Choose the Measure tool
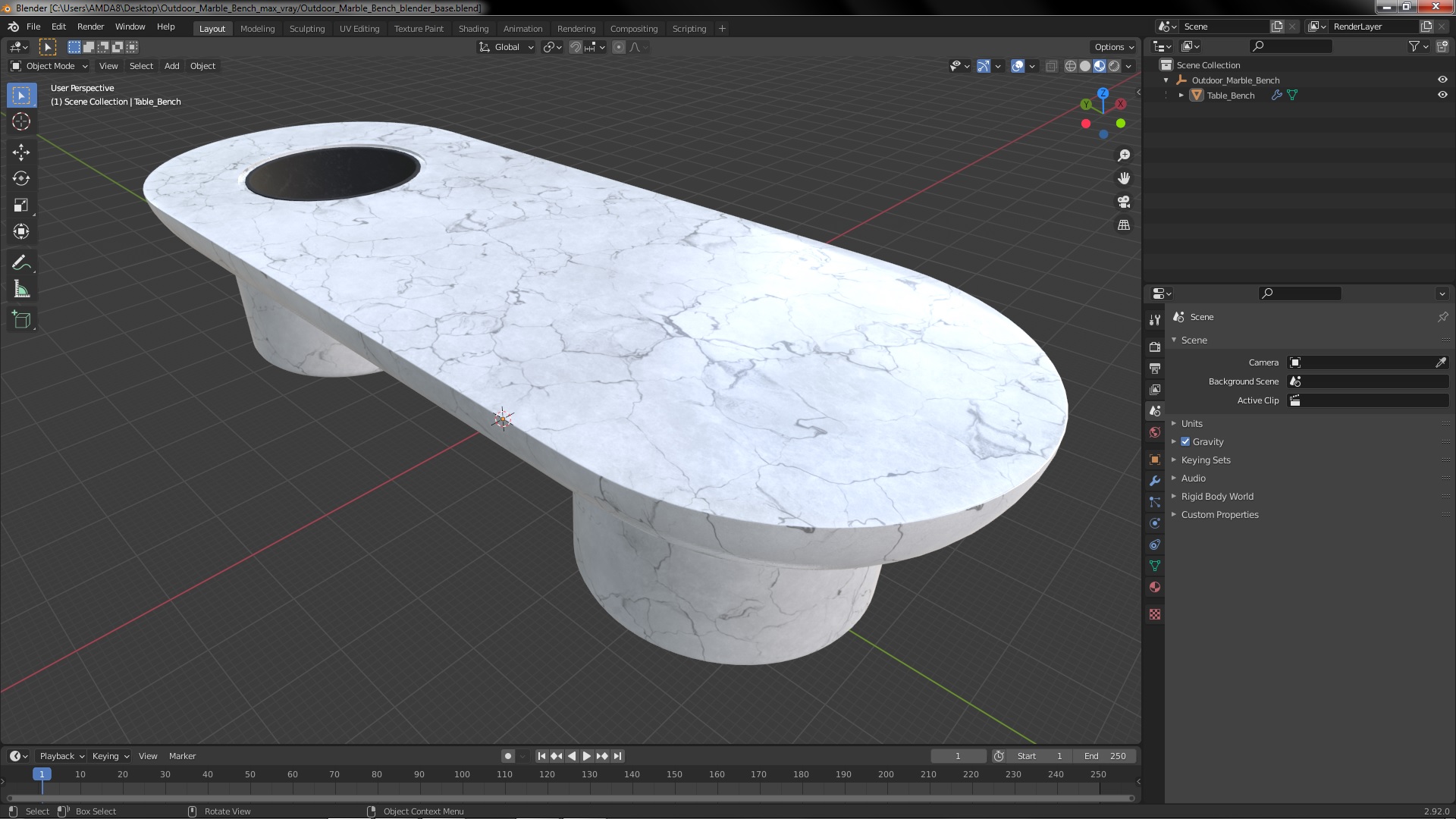 click(21, 290)
